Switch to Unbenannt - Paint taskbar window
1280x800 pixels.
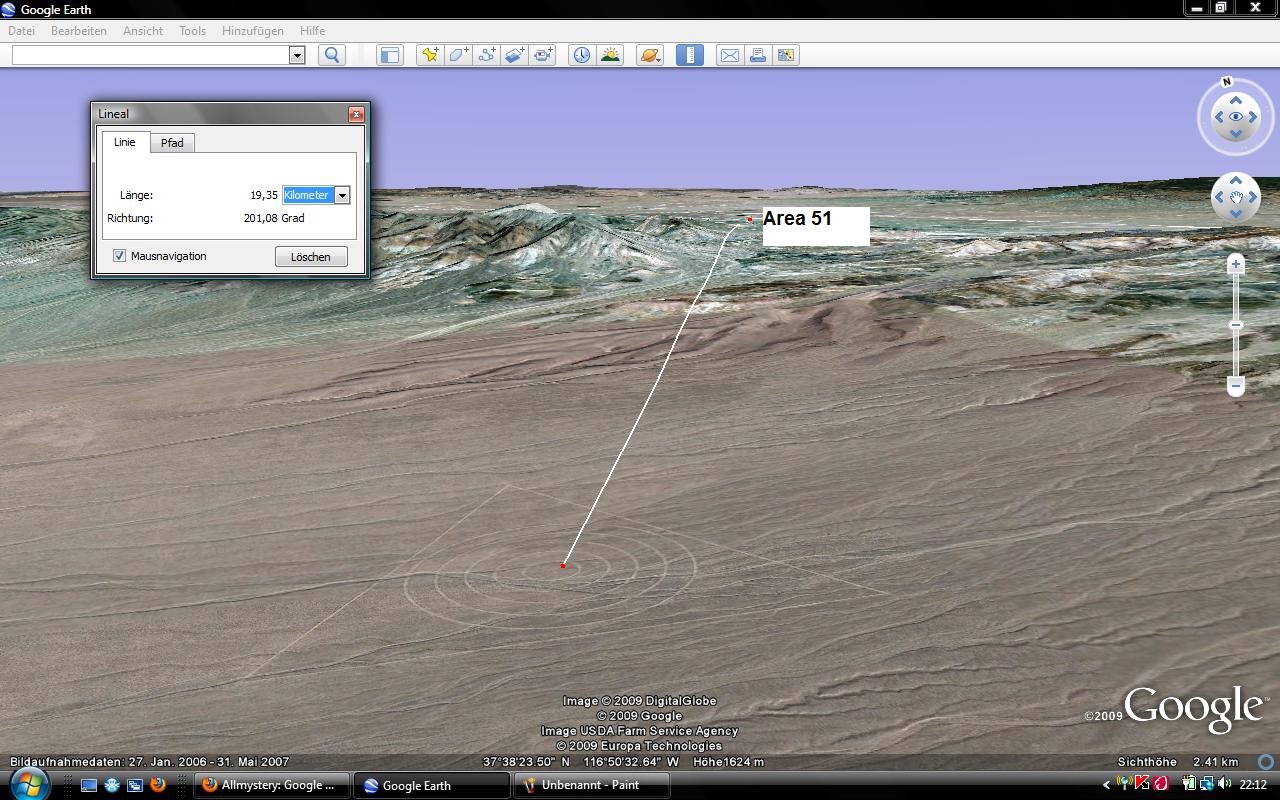pos(591,785)
